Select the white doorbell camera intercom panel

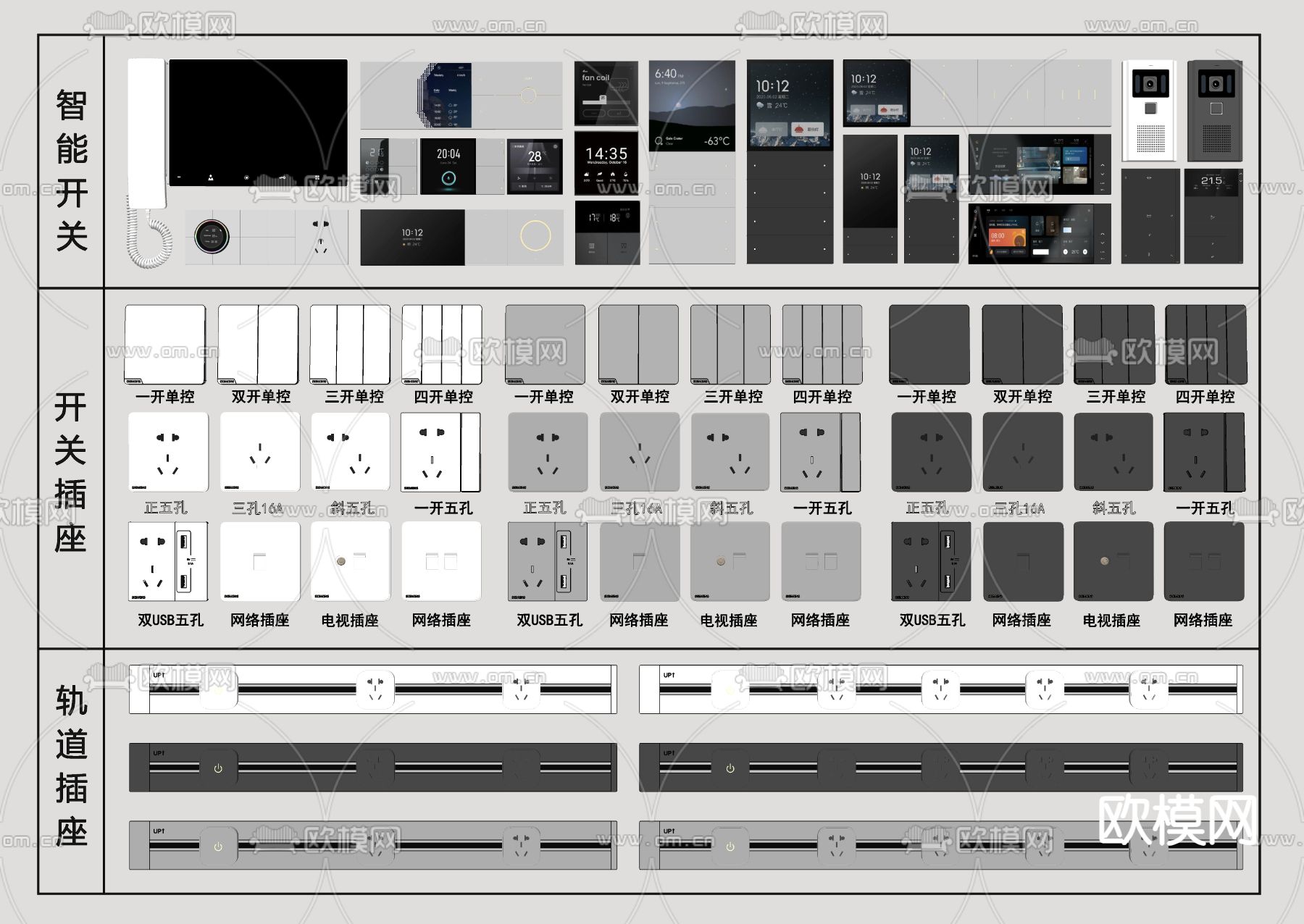1150,111
